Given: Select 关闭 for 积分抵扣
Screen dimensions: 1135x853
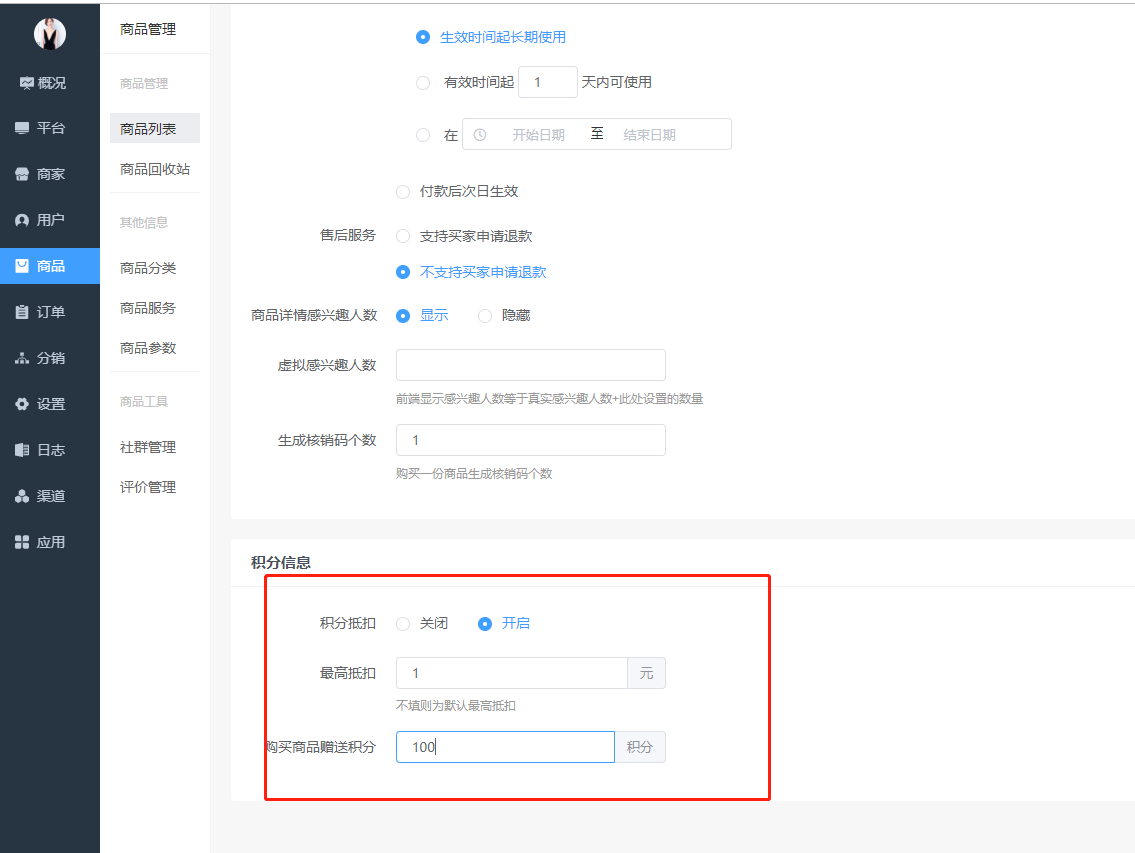Looking at the screenshot, I should [x=403, y=623].
